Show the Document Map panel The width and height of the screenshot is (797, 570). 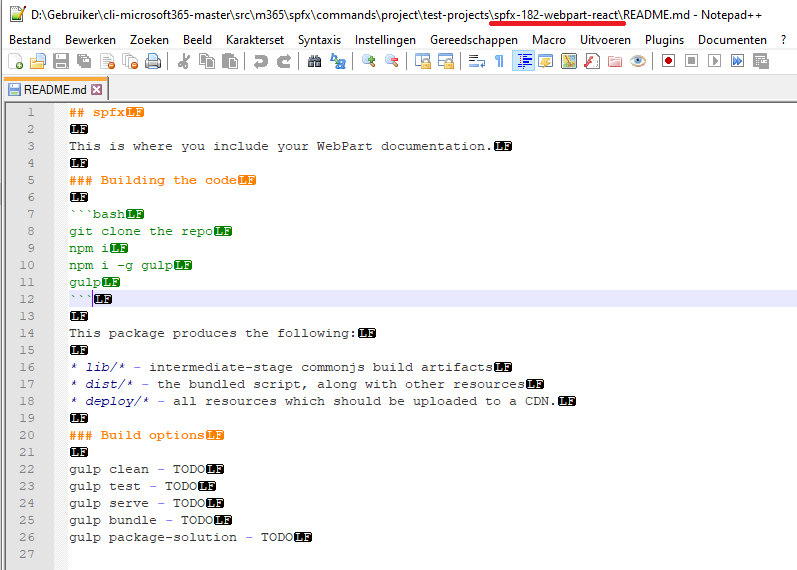pos(569,62)
